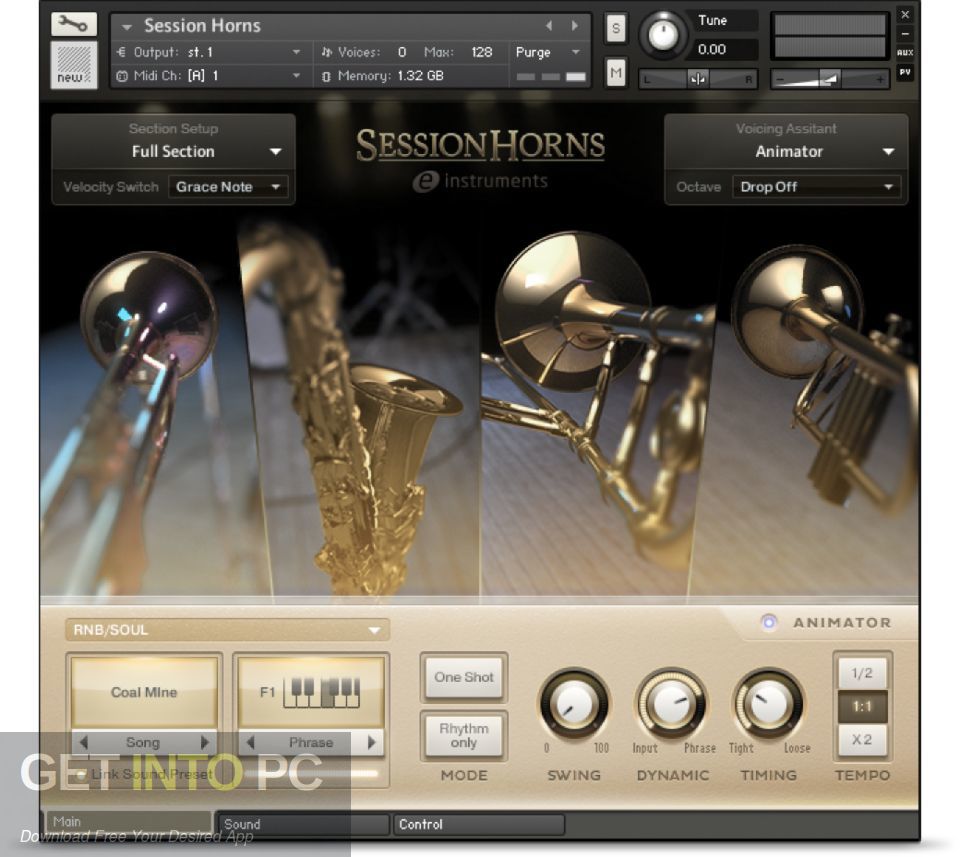
Task: Click the Max voices 128 value
Action: tap(481, 53)
